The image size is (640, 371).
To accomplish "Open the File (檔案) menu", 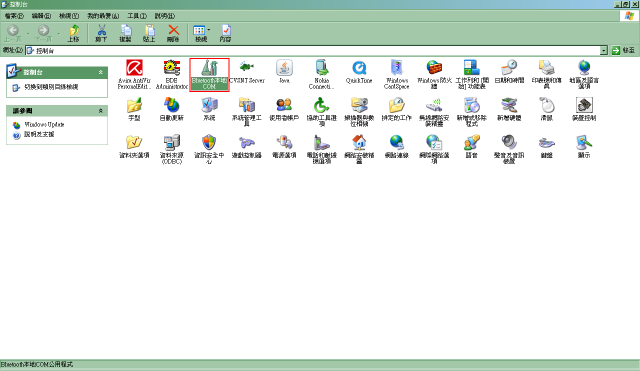I will coord(14,16).
